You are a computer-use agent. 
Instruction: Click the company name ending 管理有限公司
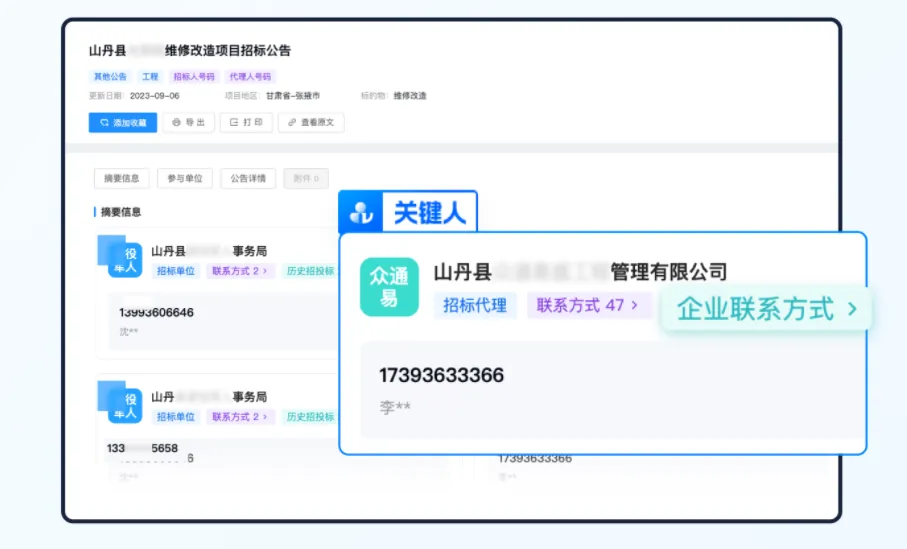click(x=581, y=271)
